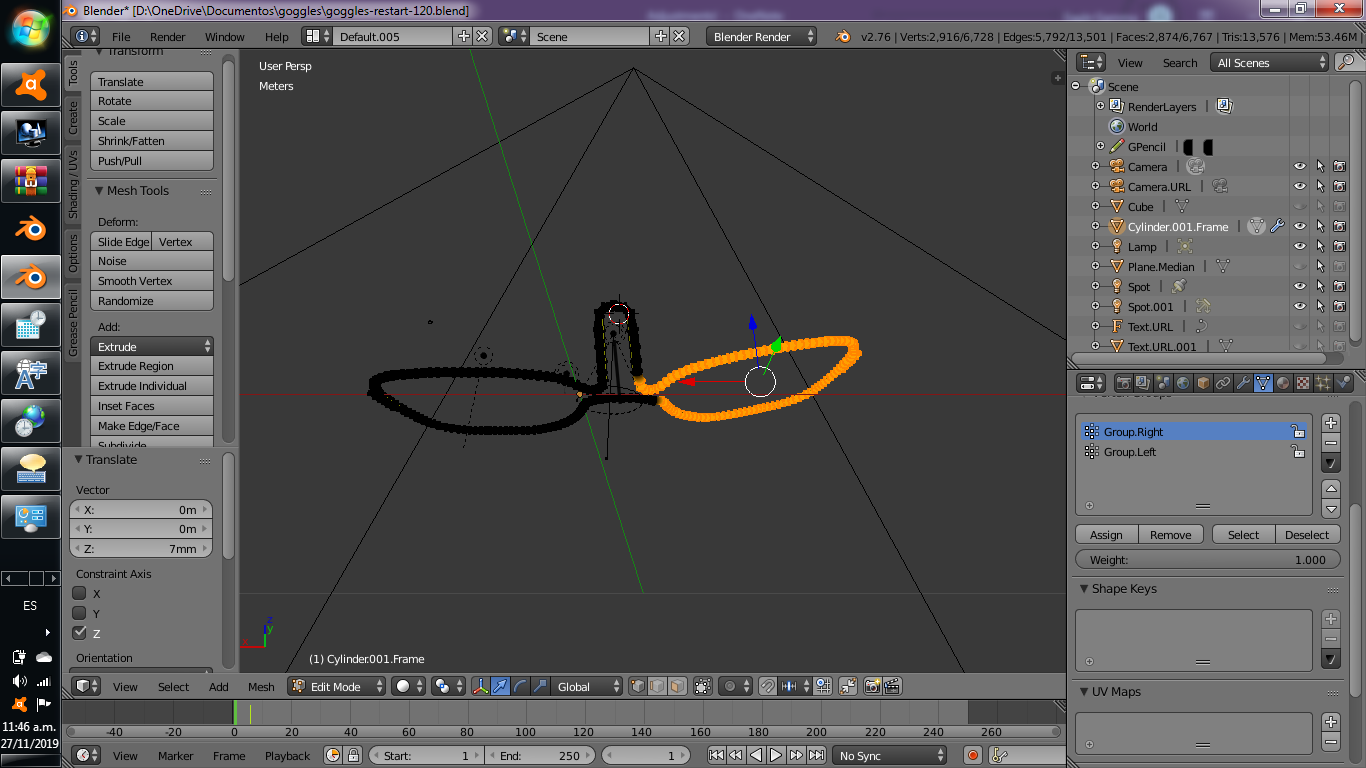
Task: Select the translate manipulator arrow icon
Action: coord(501,686)
